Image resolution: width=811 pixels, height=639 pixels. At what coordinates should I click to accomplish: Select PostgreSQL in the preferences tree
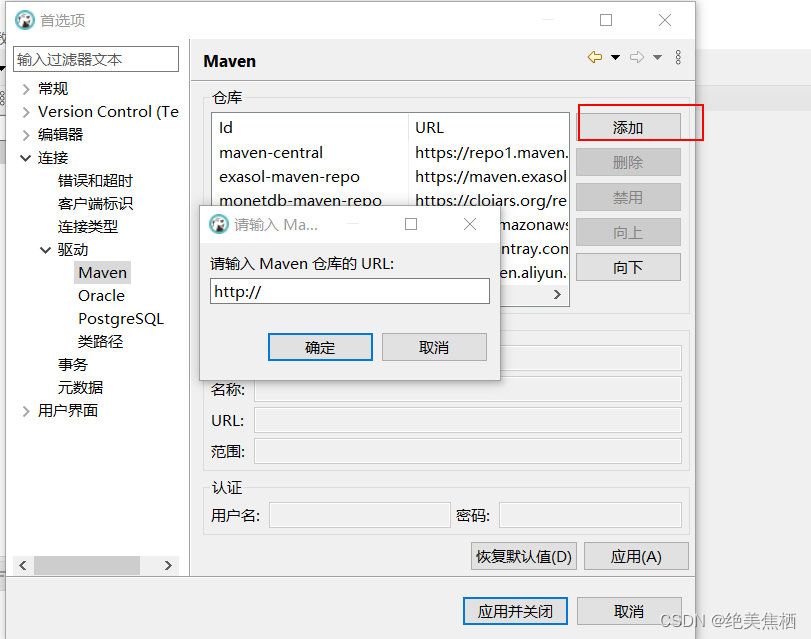pyautogui.click(x=120, y=319)
